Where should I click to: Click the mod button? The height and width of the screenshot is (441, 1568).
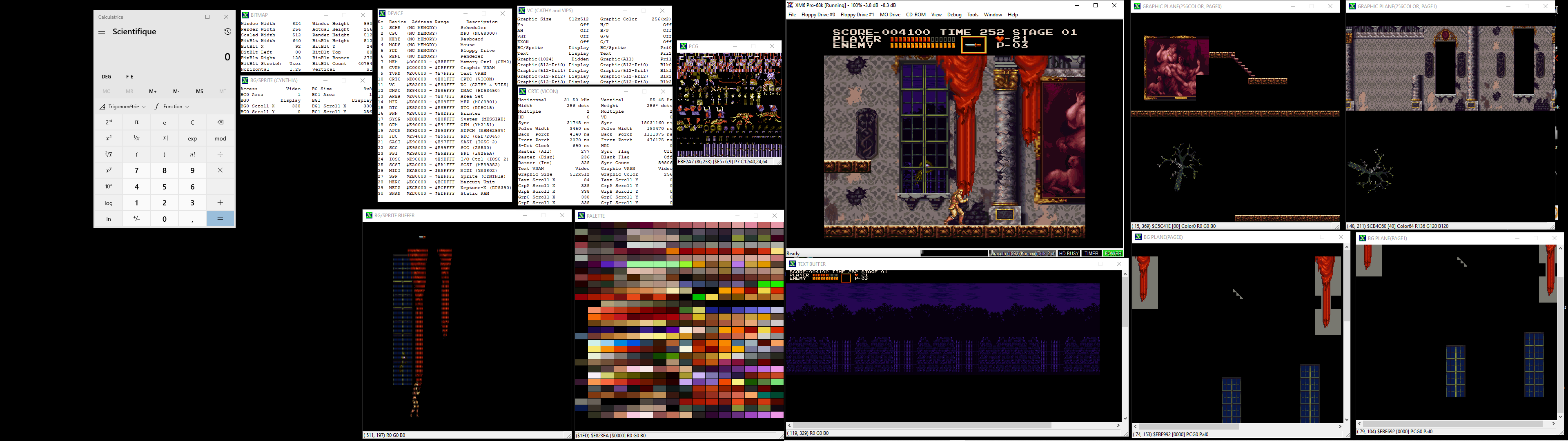click(220, 138)
